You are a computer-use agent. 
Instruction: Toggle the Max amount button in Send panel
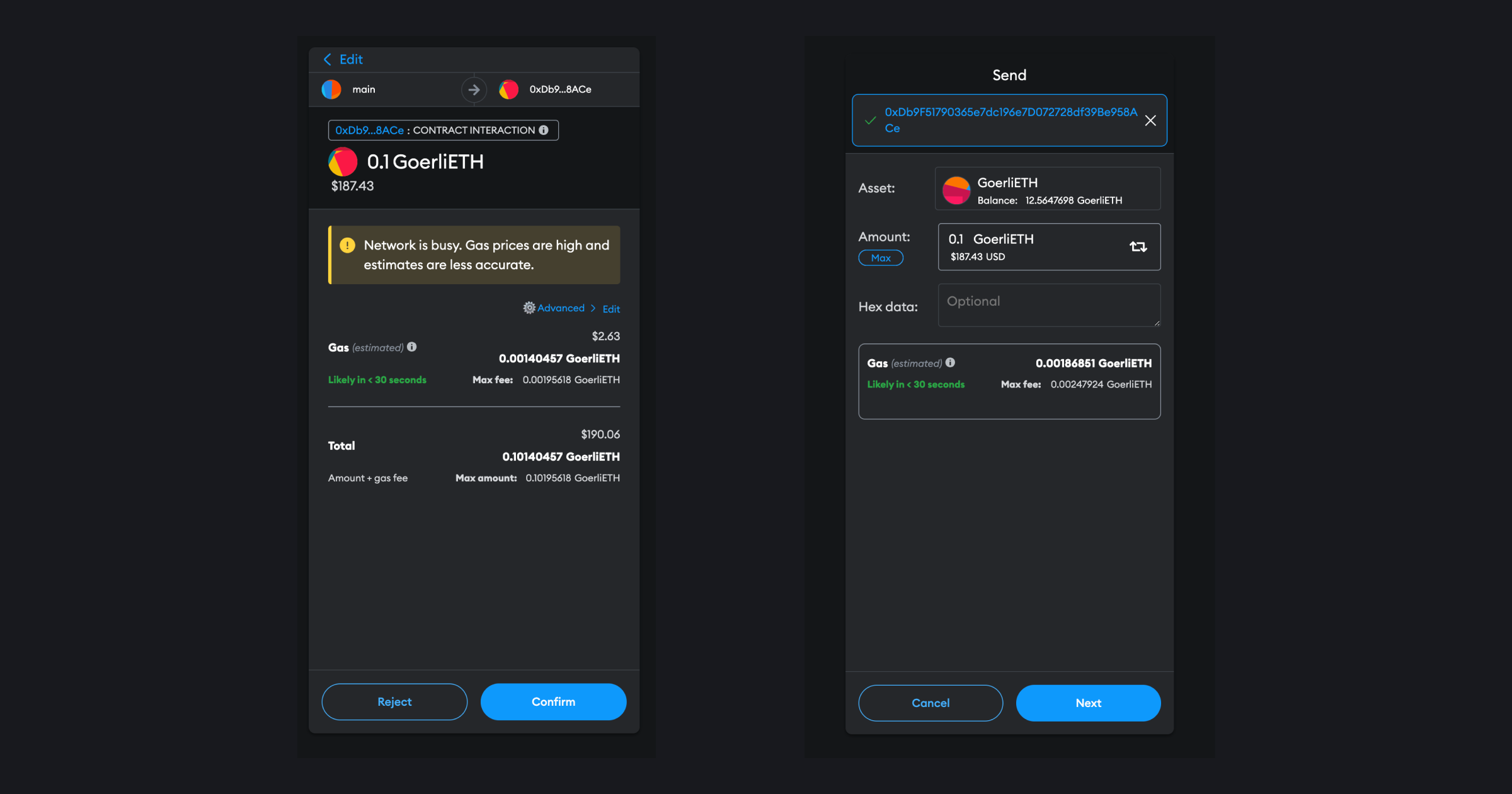880,258
